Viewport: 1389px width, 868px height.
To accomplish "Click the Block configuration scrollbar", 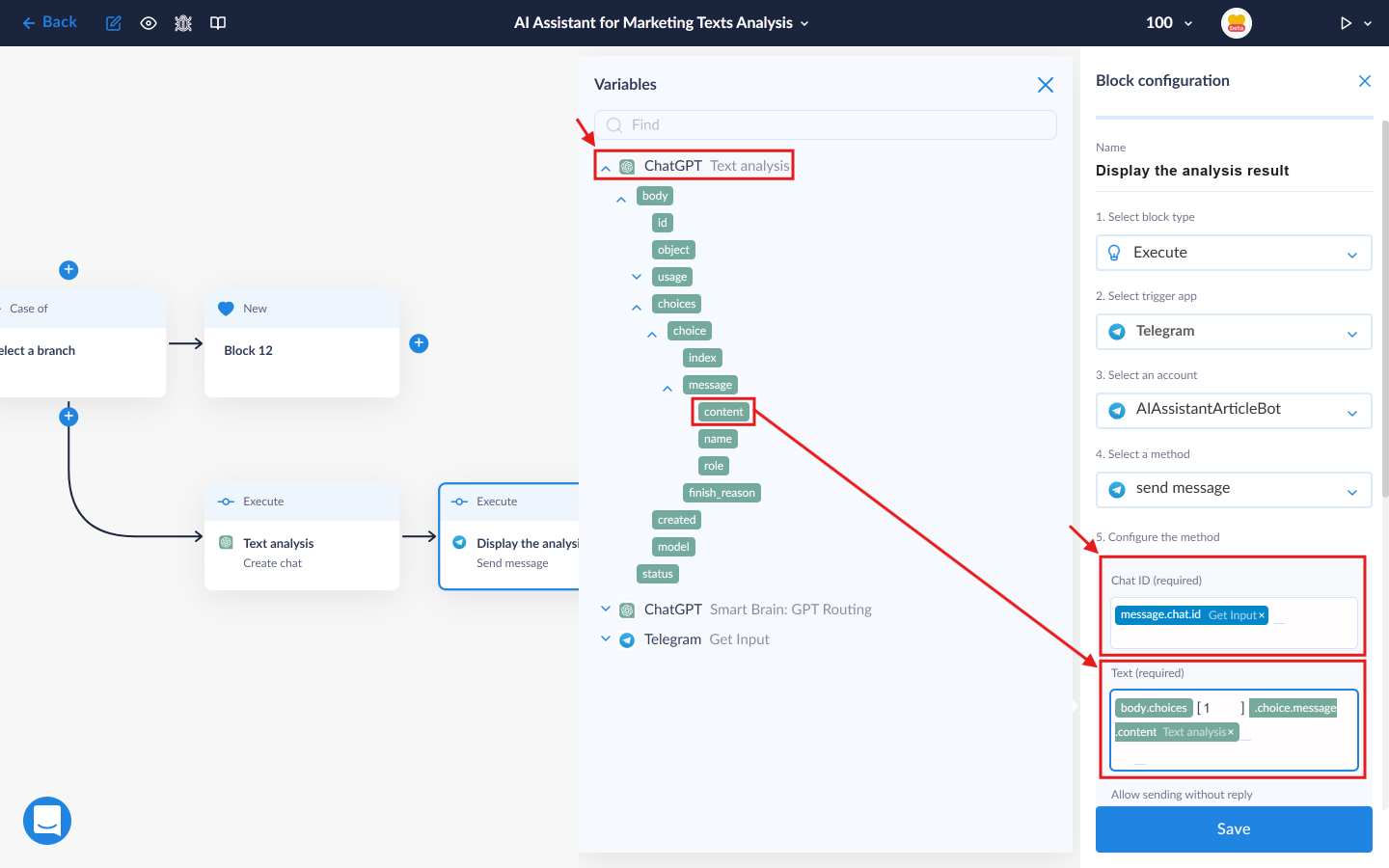I will (x=1385, y=309).
